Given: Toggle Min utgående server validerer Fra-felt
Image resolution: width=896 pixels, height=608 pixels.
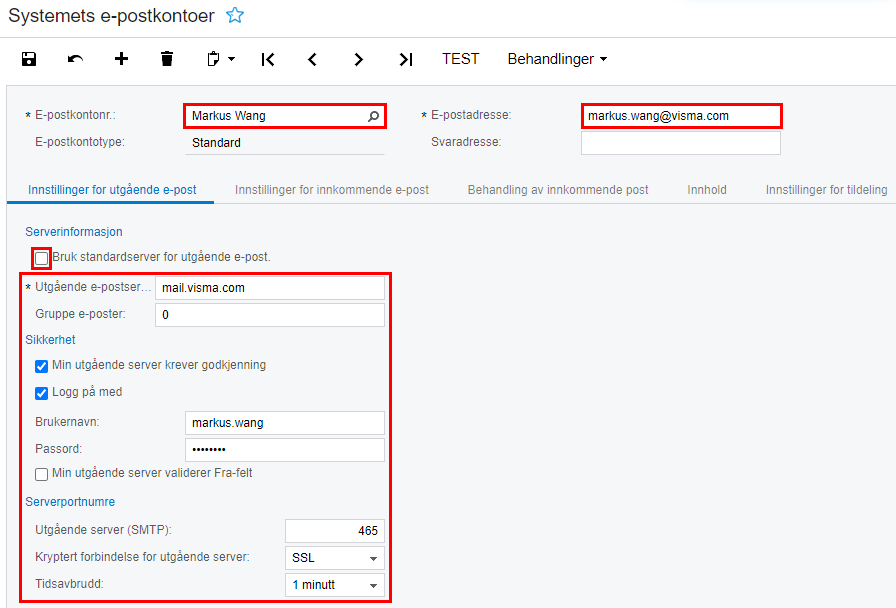Looking at the screenshot, I should (42, 474).
